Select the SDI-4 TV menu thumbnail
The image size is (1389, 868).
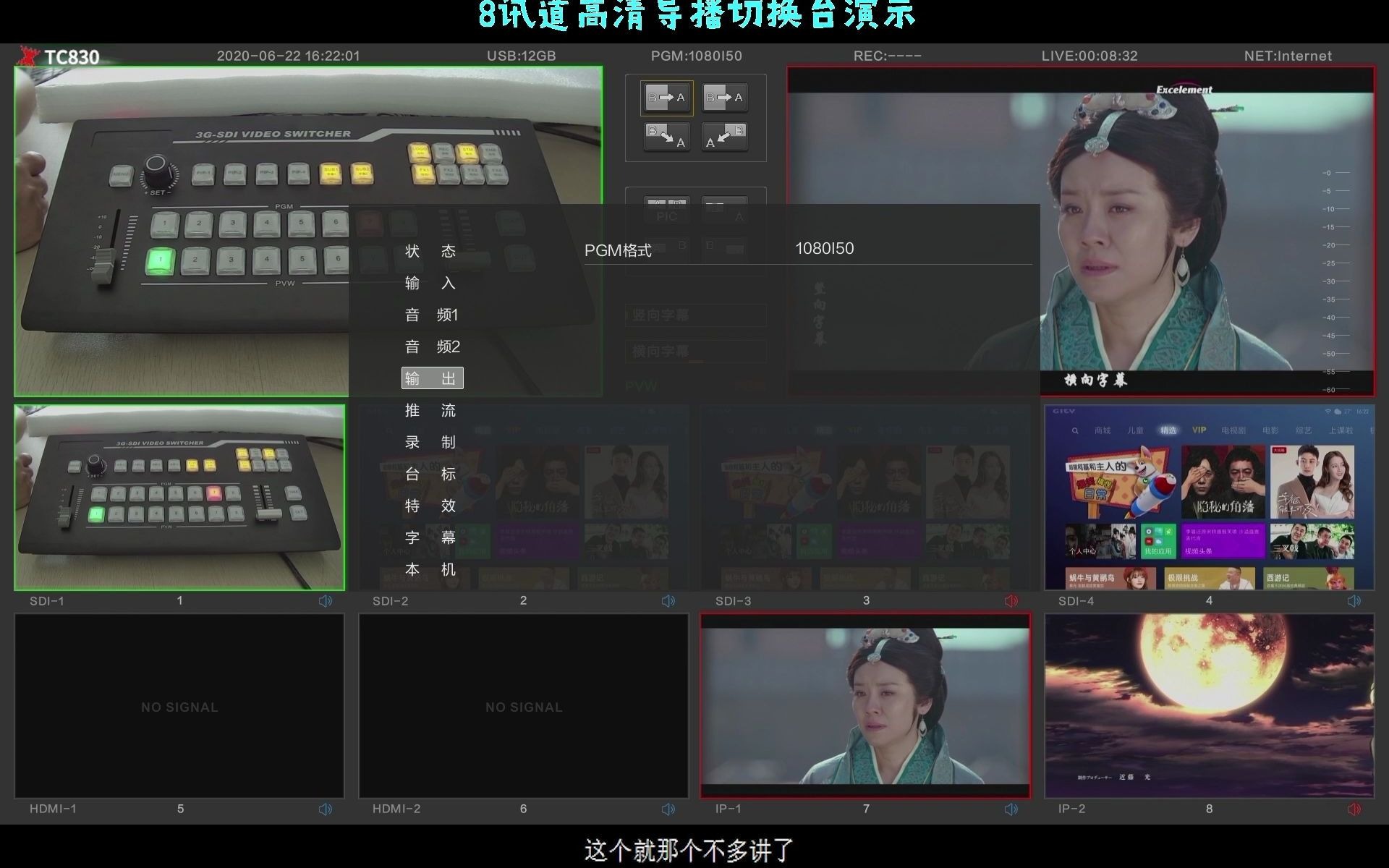(1209, 498)
